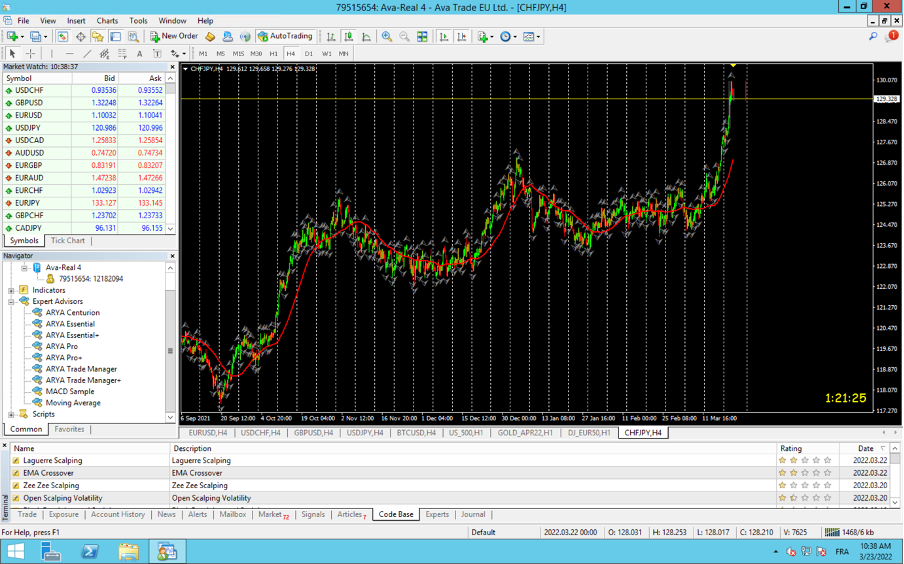Switch chart to bar chart type
Viewport: 904px width, 564px height.
(x=331, y=36)
